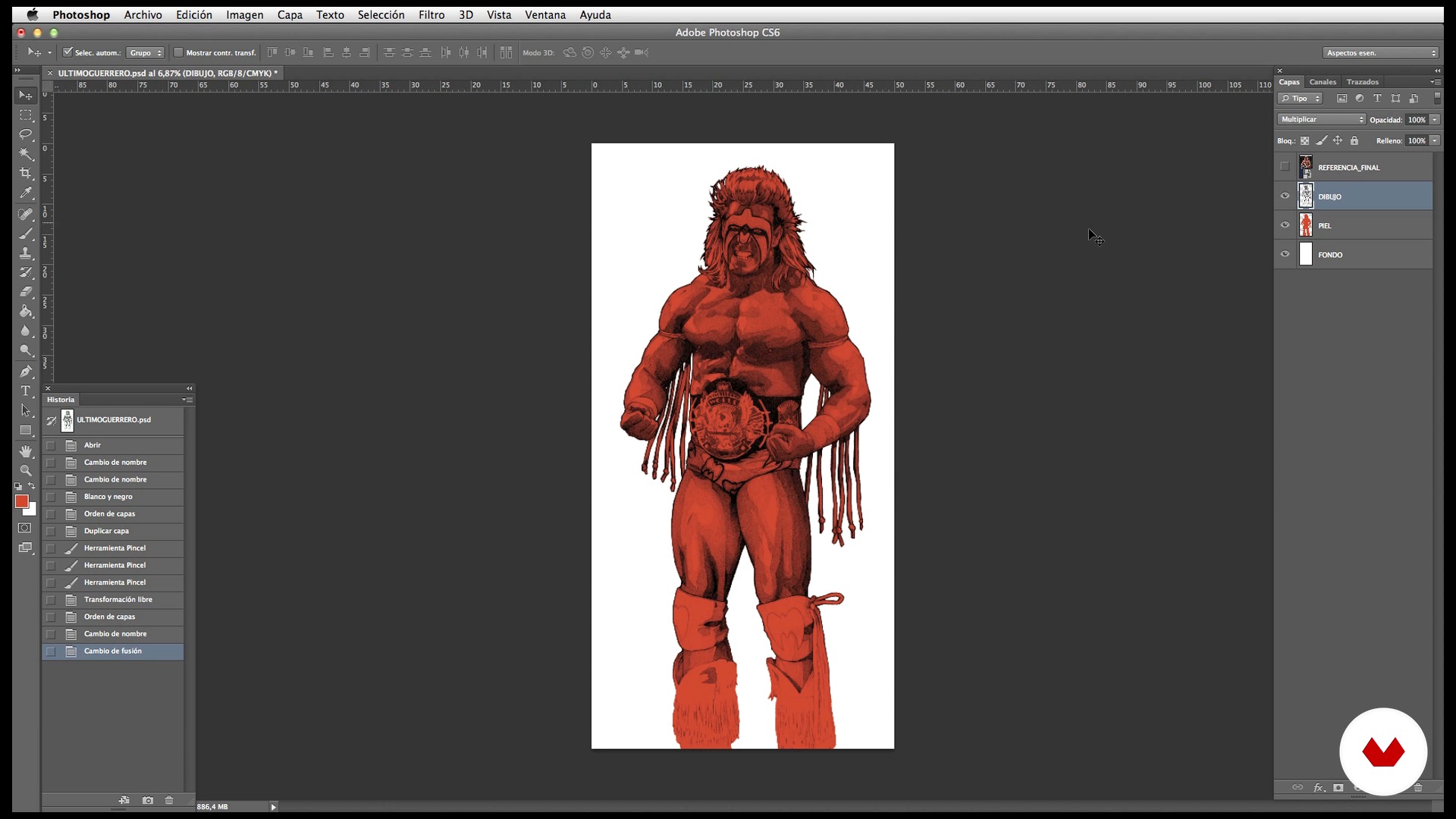Open History panel options menu
The width and height of the screenshot is (1456, 819).
(x=187, y=400)
